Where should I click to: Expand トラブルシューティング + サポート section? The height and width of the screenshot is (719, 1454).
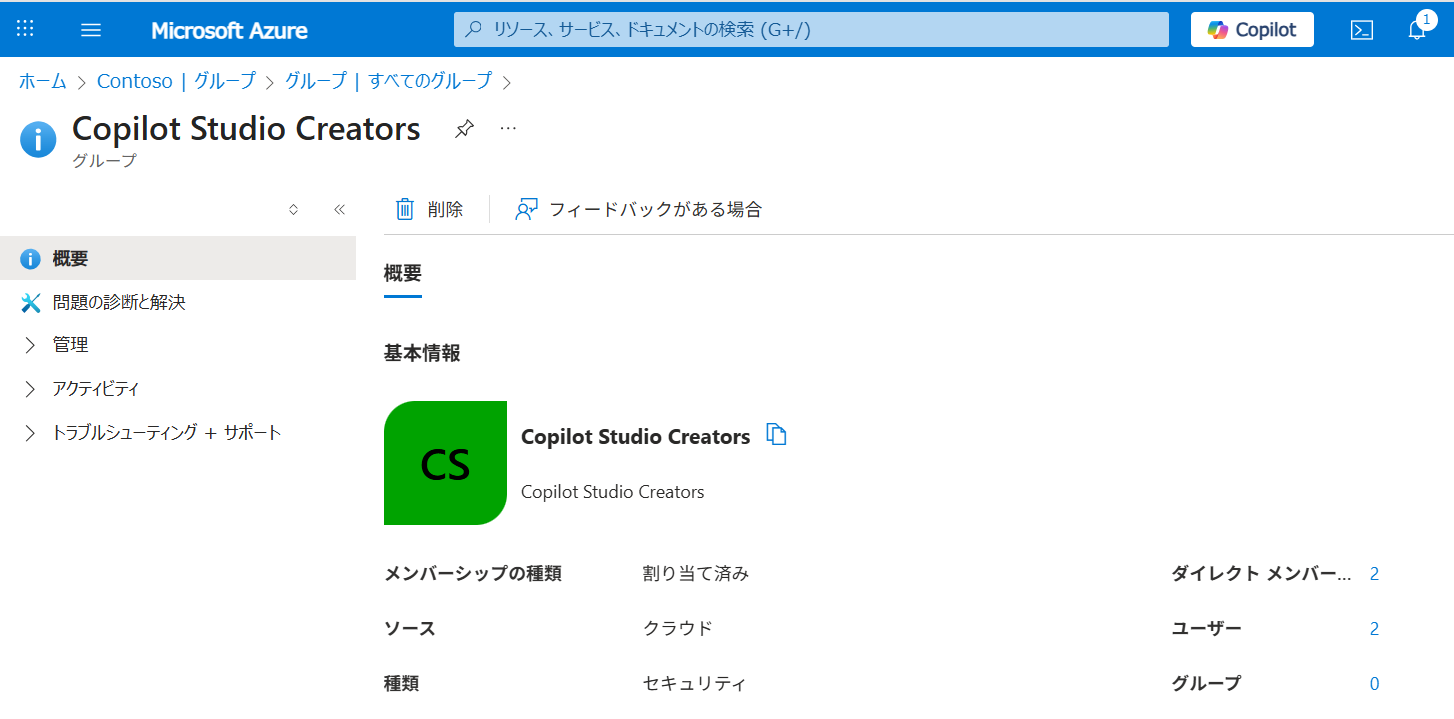pyautogui.click(x=165, y=433)
